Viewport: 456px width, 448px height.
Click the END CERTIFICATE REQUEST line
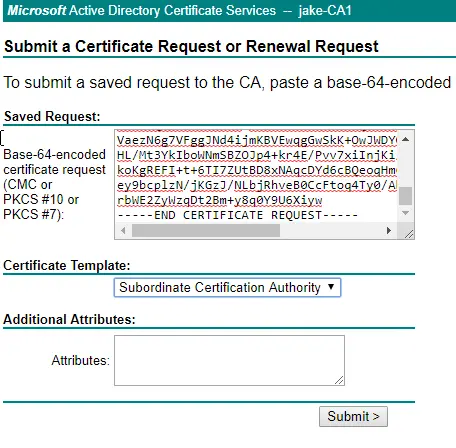(237, 215)
